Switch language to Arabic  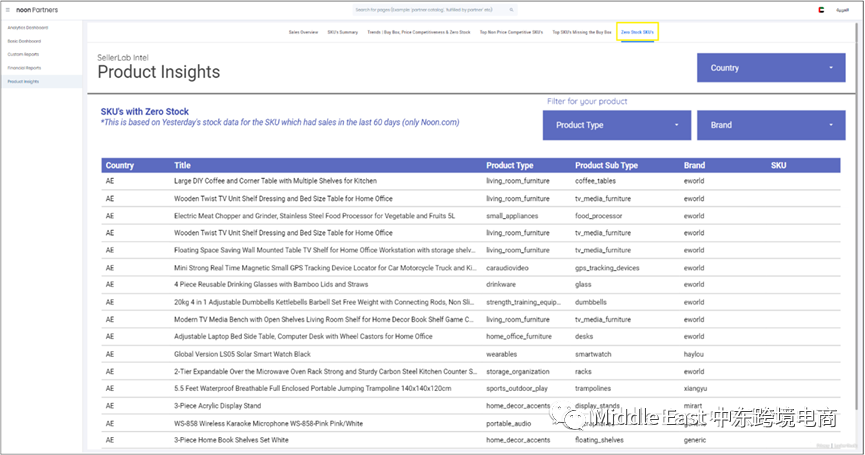pos(842,10)
